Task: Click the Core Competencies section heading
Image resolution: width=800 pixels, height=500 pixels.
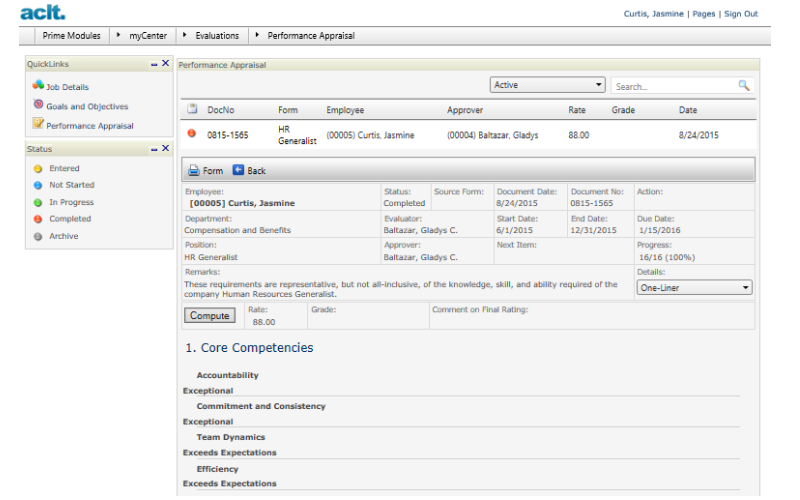Action: tap(249, 348)
